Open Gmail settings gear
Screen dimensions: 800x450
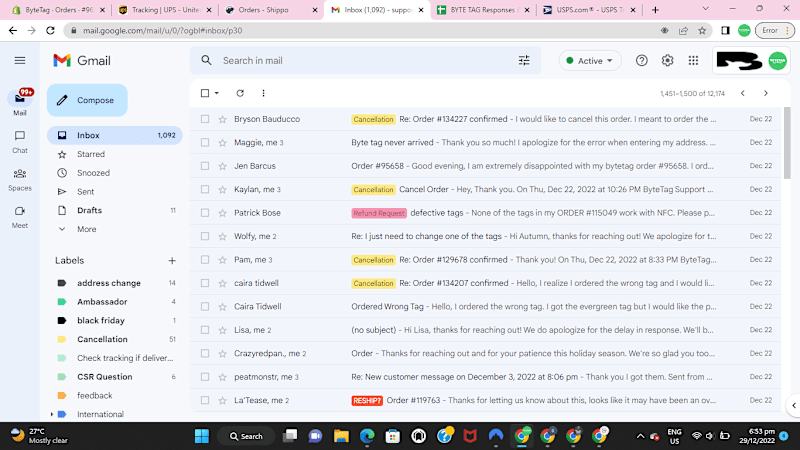[x=667, y=61]
